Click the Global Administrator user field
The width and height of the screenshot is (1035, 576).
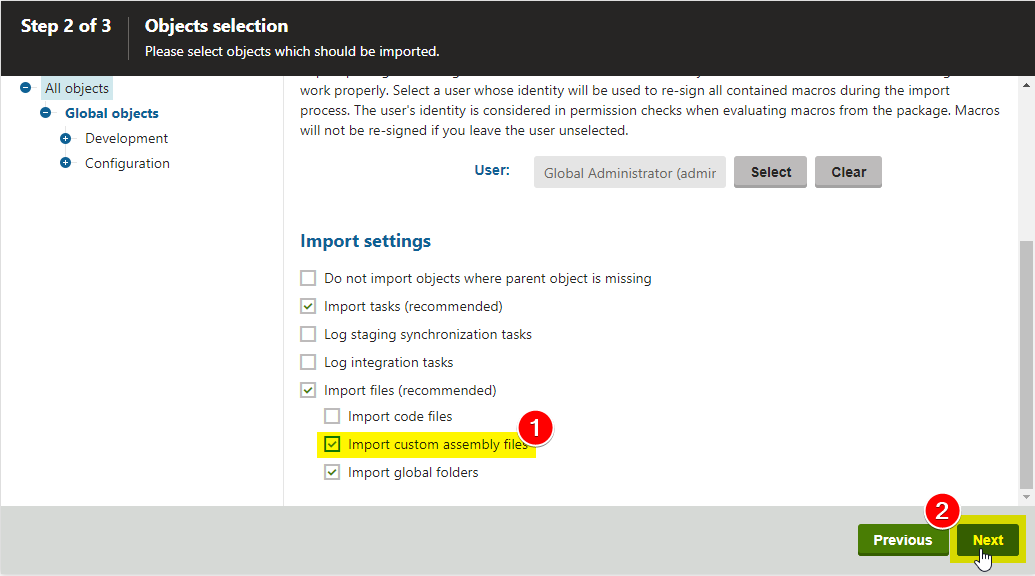[x=629, y=173]
